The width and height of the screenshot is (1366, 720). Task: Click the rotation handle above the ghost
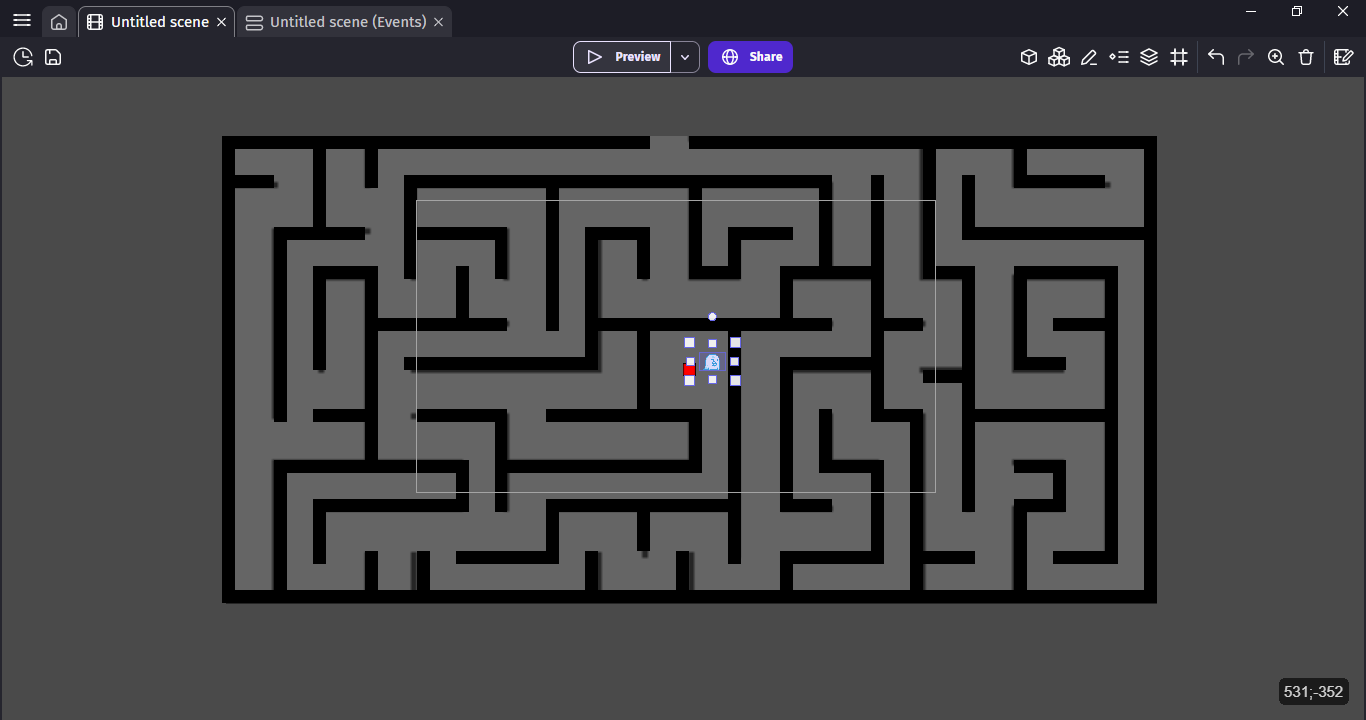pyautogui.click(x=712, y=317)
